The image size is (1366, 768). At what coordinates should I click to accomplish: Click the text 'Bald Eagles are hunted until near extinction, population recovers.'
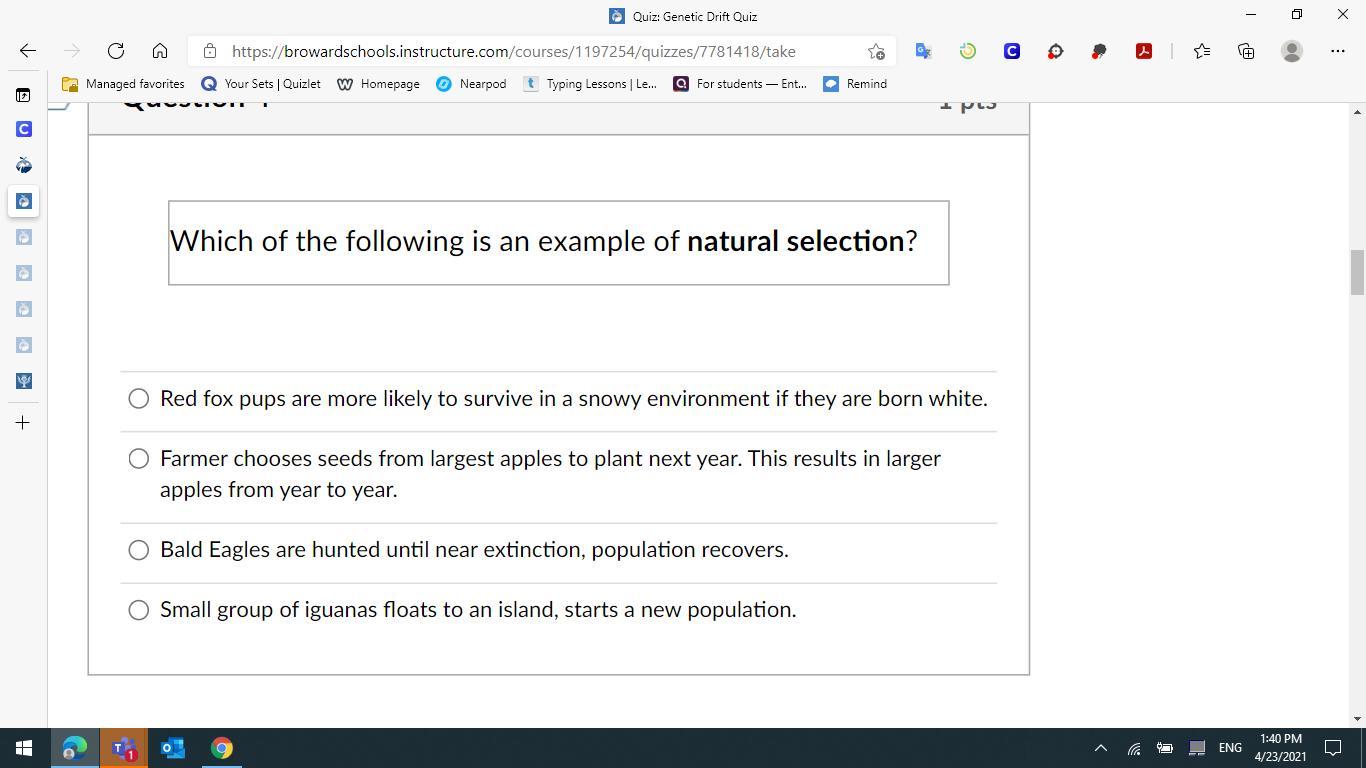474,550
